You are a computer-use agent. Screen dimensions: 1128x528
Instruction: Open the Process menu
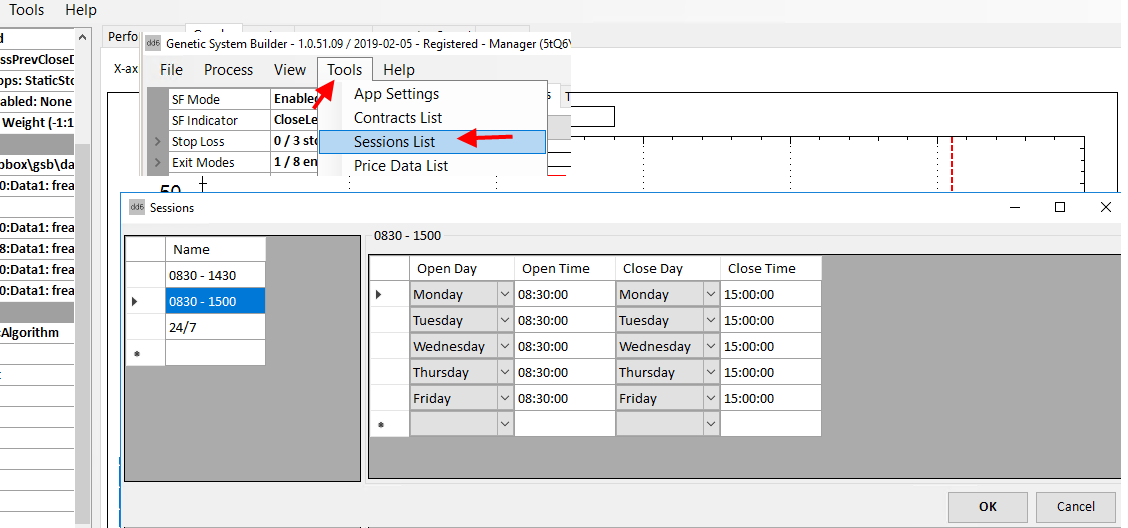(x=228, y=70)
